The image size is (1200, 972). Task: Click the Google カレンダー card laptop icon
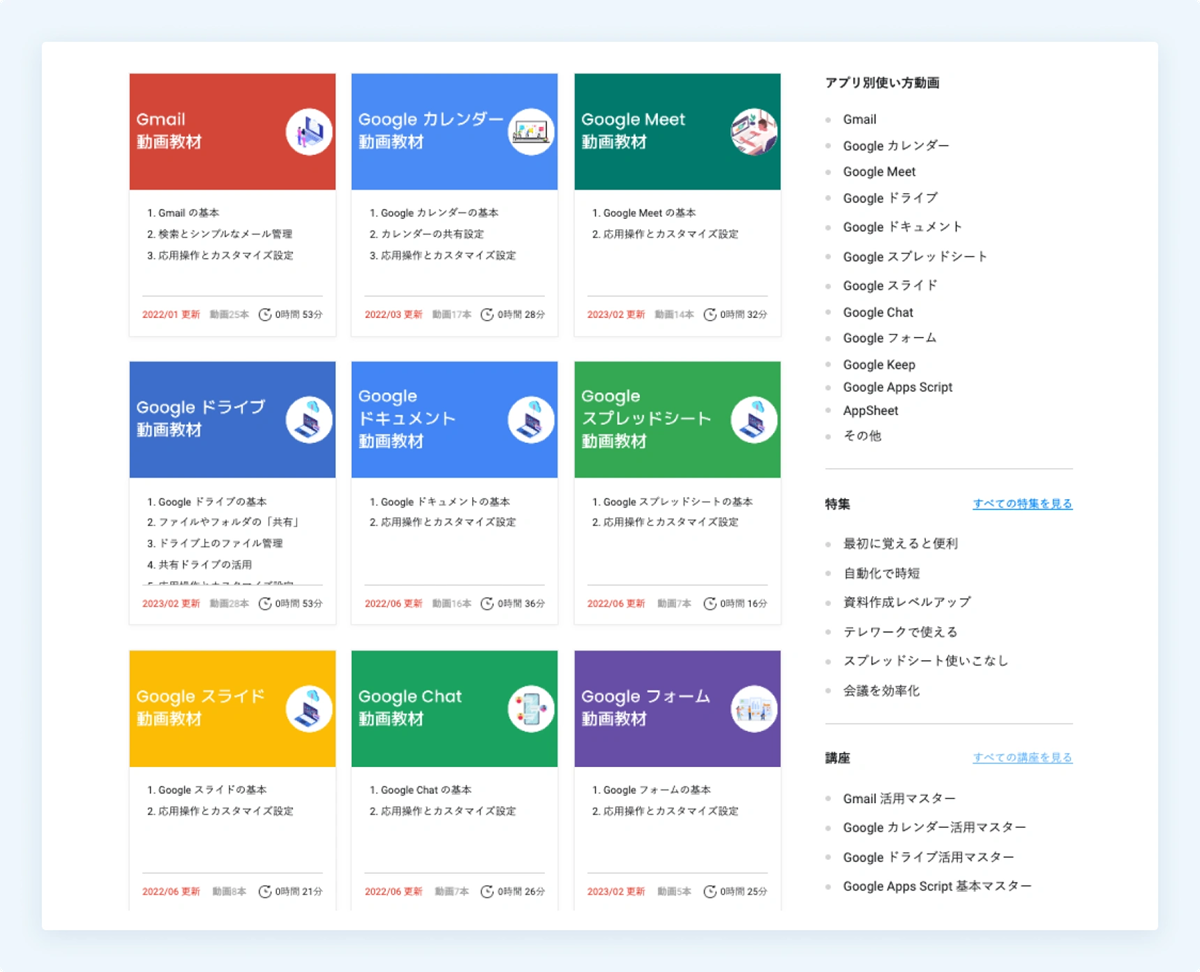[530, 130]
